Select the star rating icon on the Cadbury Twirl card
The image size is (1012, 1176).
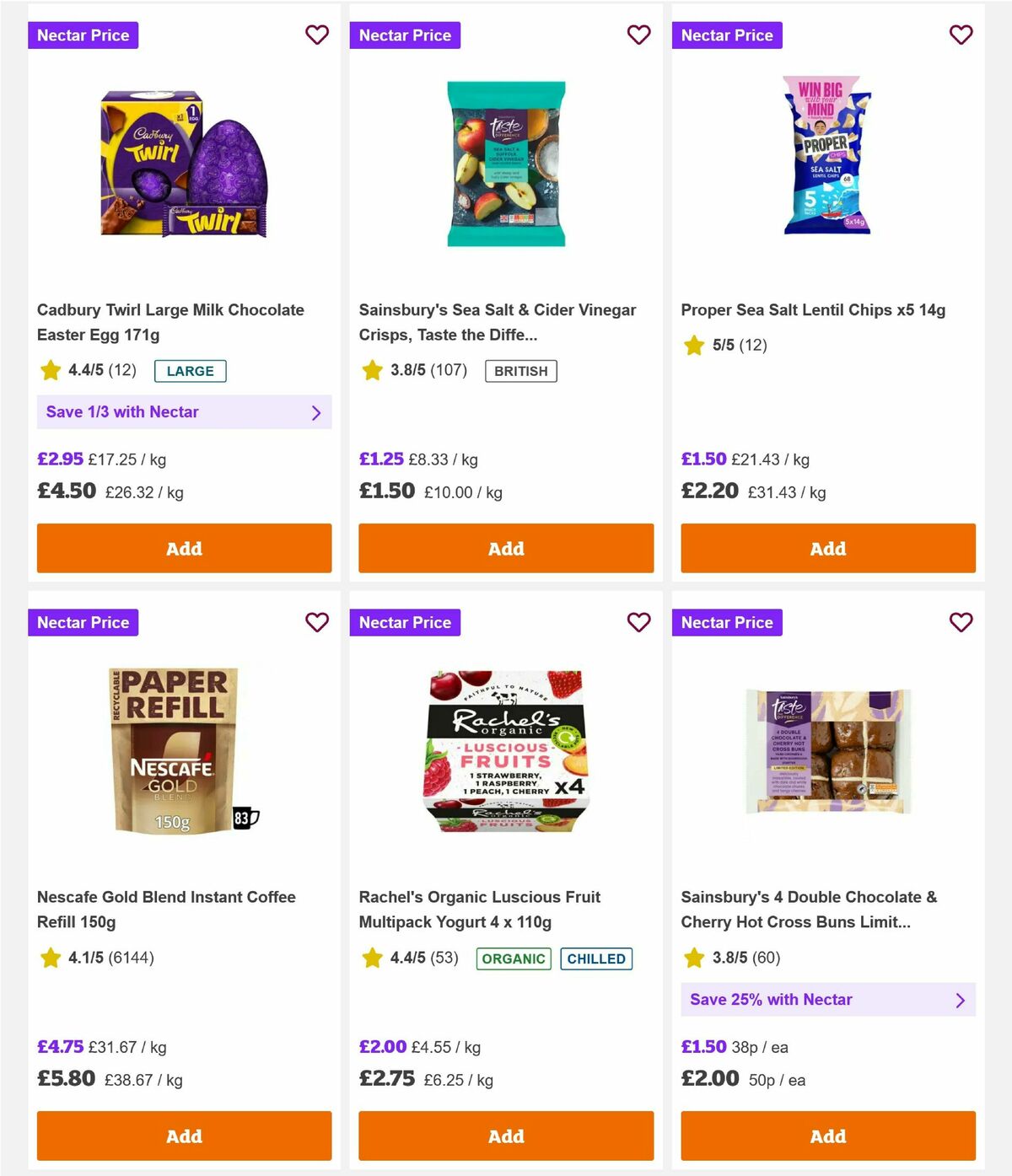pos(50,369)
